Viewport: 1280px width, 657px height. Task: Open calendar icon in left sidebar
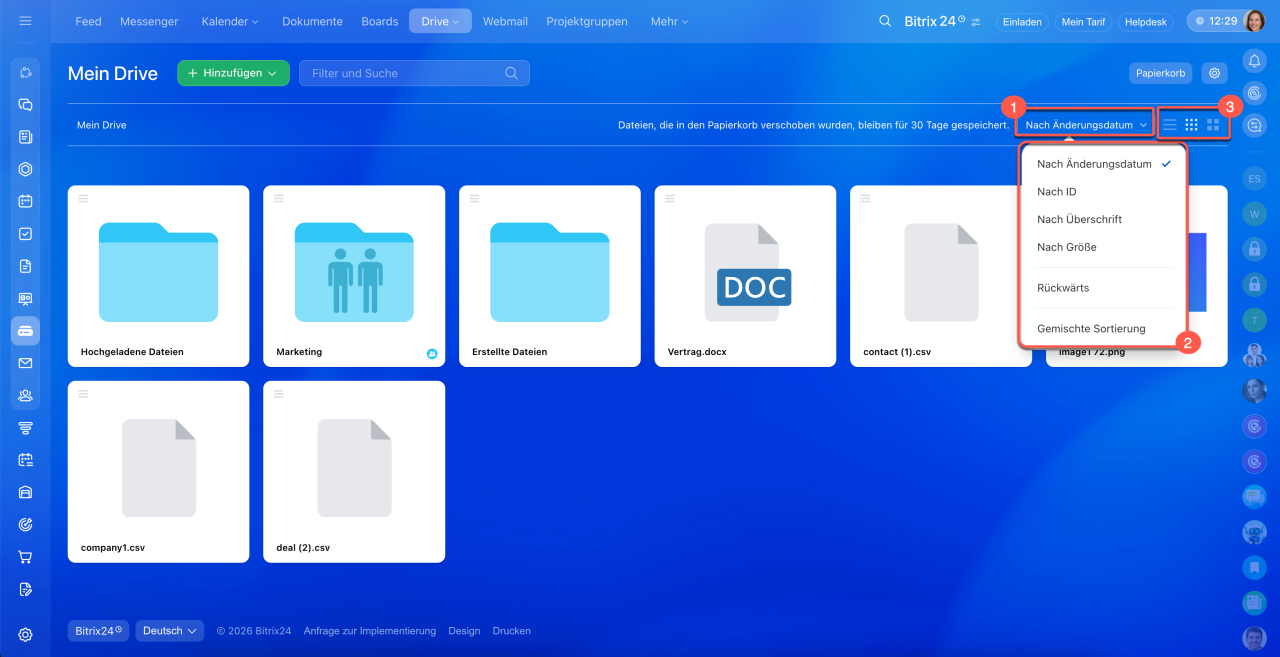coord(26,201)
